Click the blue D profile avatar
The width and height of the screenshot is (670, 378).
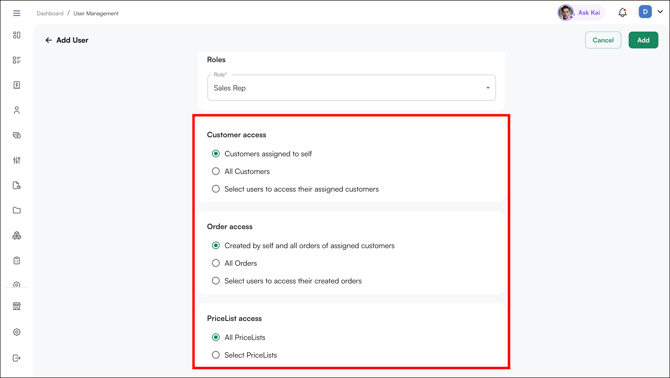(645, 12)
